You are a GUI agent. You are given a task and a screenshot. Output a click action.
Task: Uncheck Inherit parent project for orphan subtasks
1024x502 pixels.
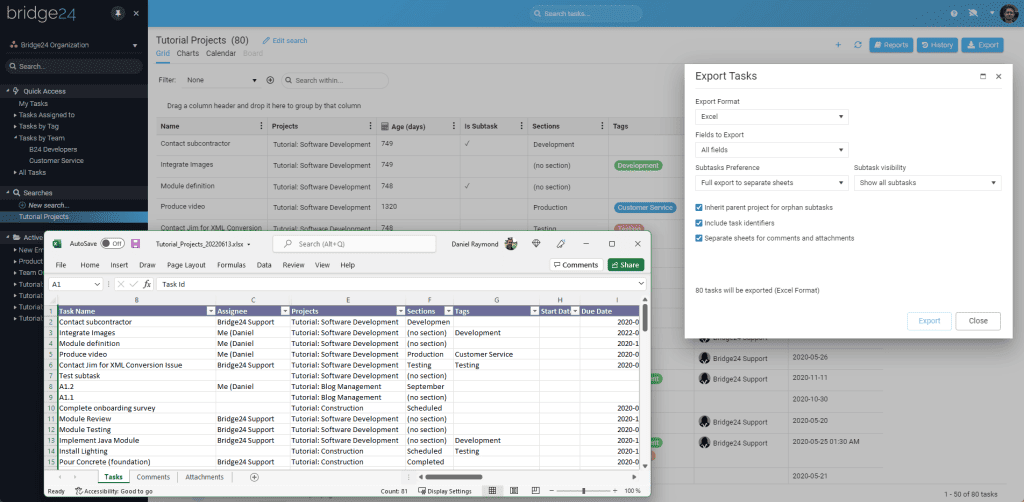point(699,207)
